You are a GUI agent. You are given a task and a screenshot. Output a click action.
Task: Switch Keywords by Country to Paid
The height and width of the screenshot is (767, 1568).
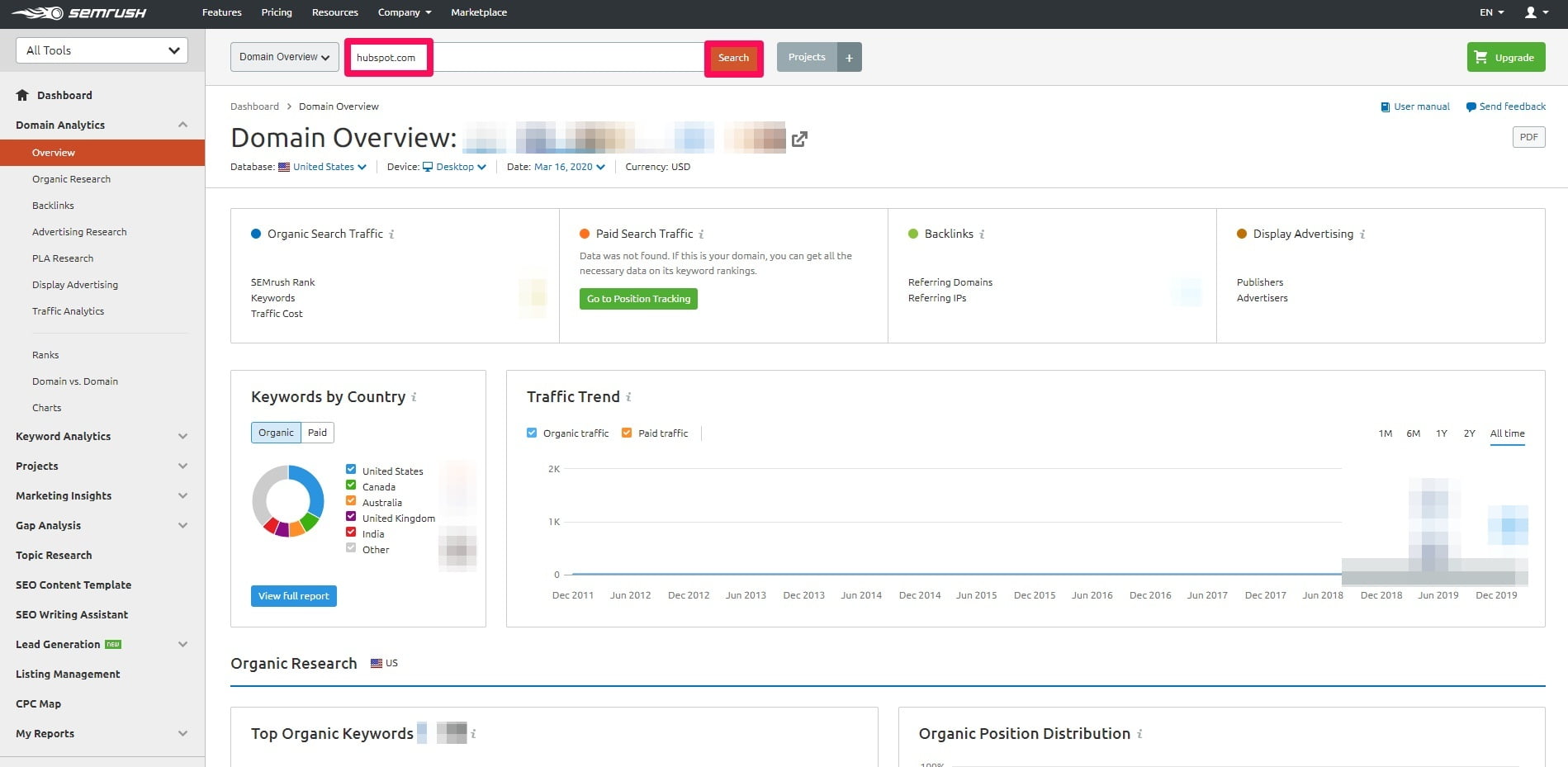click(317, 433)
